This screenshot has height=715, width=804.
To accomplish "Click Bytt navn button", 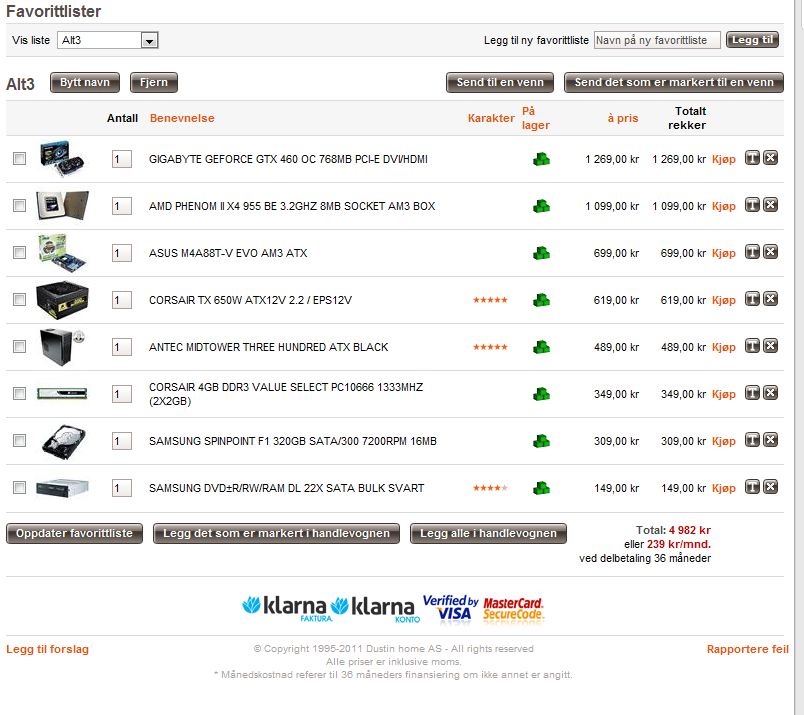I will (x=85, y=83).
